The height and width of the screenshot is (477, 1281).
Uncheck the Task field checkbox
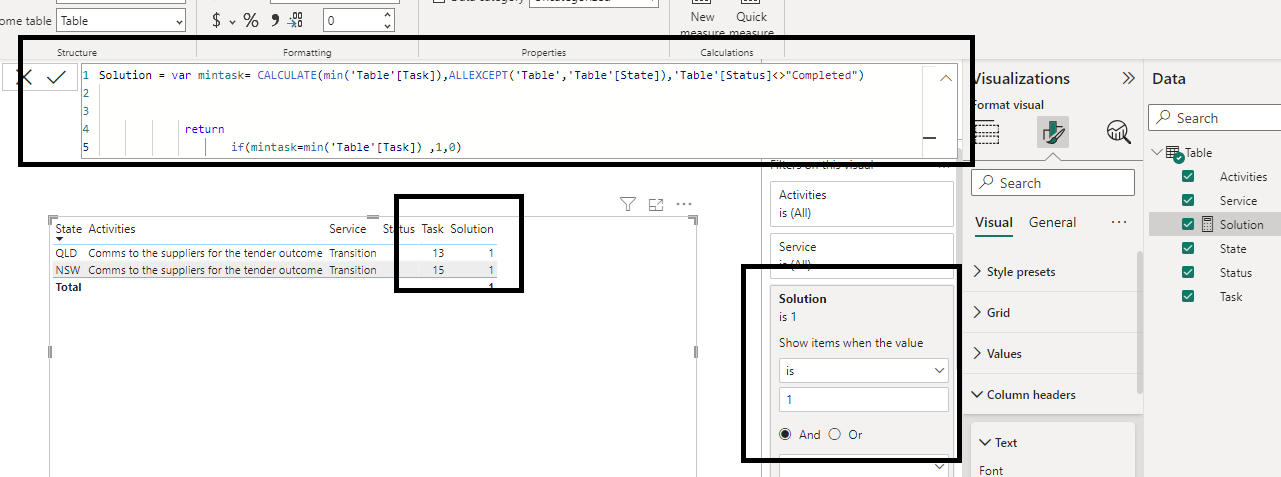[1188, 296]
